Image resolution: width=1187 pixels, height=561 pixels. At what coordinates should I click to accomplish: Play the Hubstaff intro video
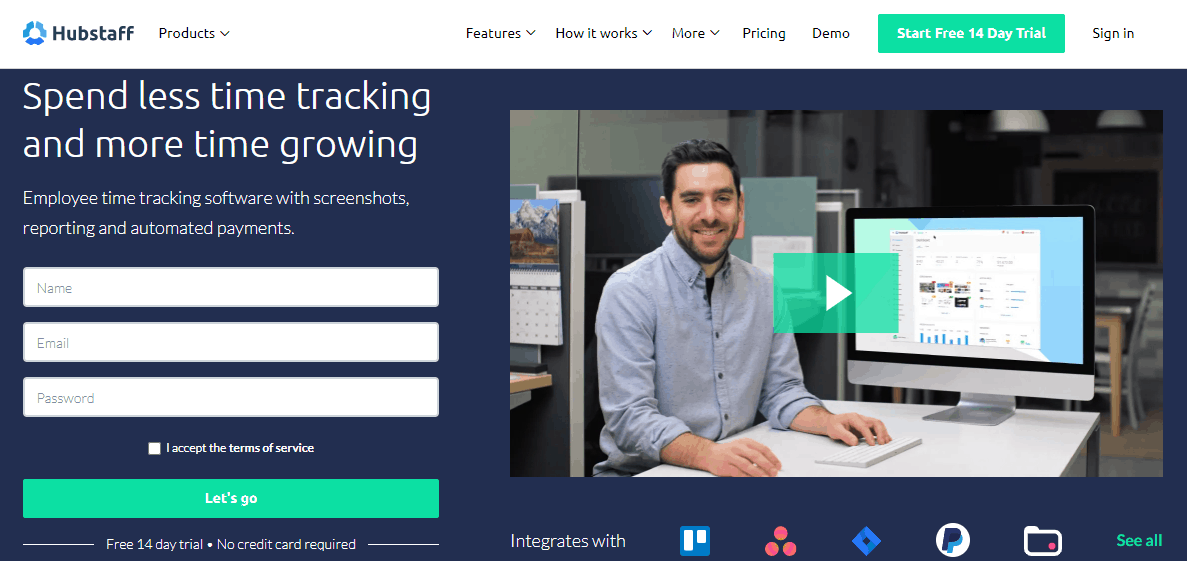tap(836, 293)
